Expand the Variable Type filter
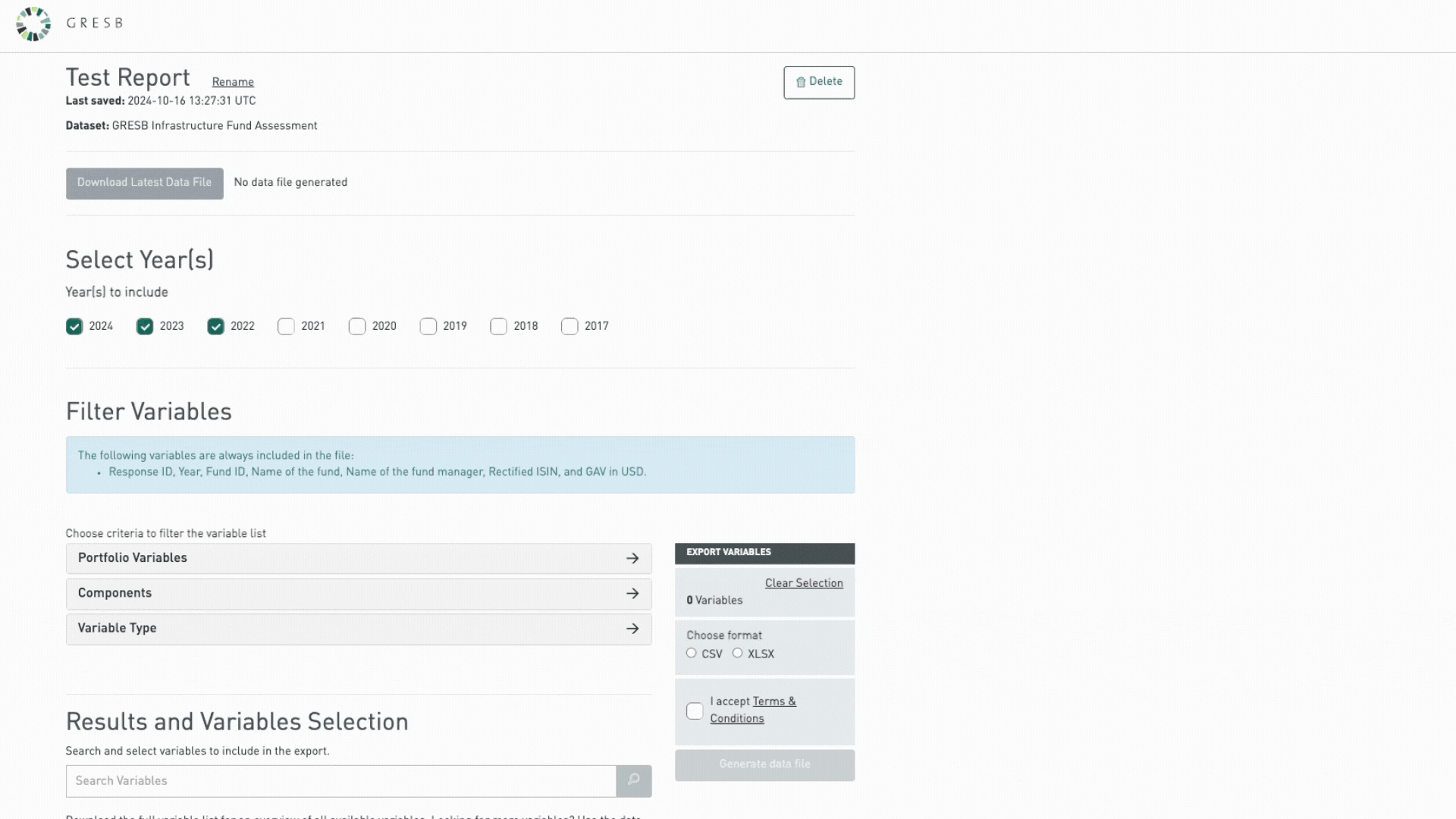This screenshot has height=819, width=1456. (359, 629)
